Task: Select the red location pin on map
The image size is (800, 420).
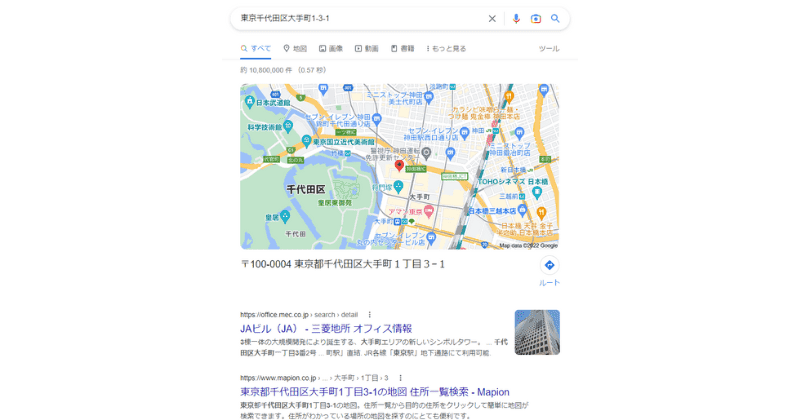Action: (399, 165)
